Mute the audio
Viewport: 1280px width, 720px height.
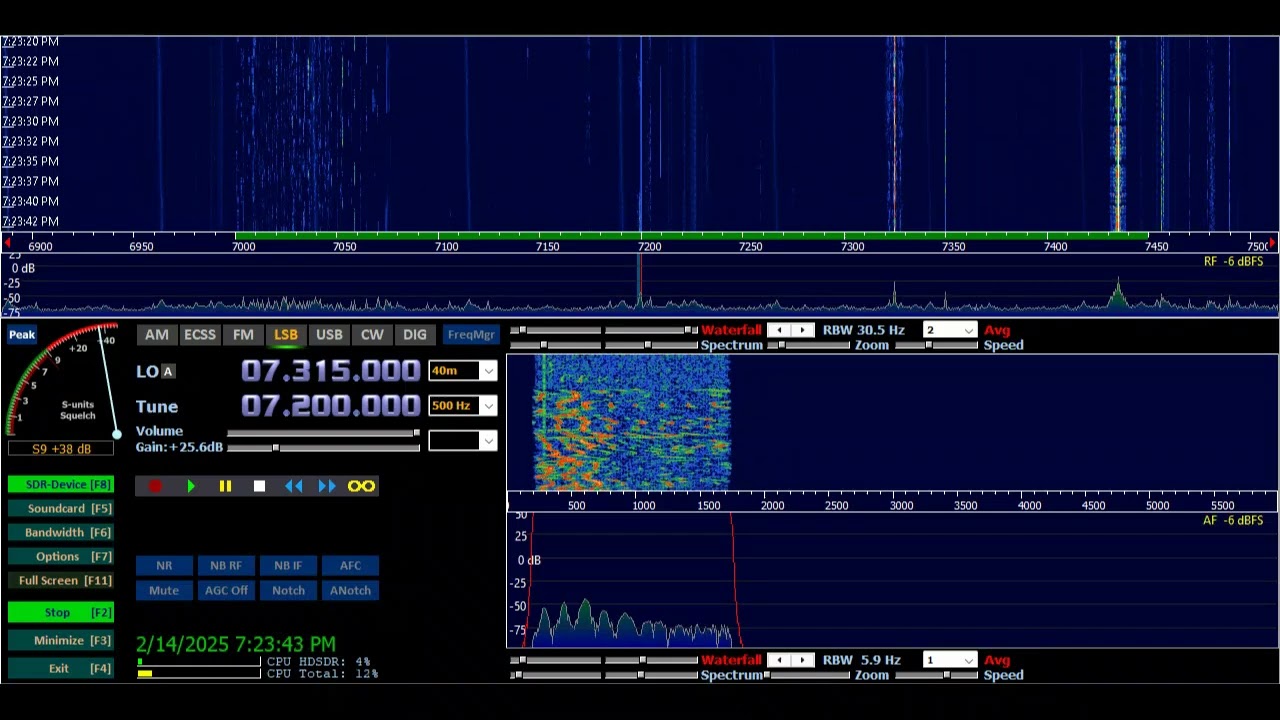(164, 591)
